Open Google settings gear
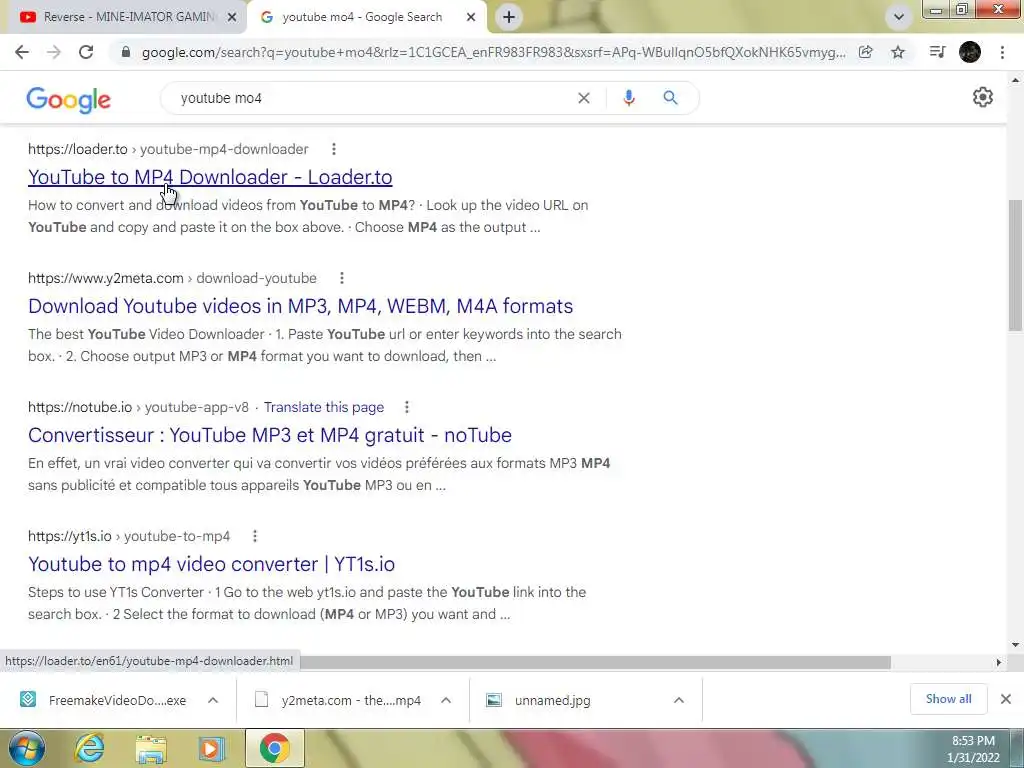Image resolution: width=1024 pixels, height=768 pixels. click(x=983, y=97)
